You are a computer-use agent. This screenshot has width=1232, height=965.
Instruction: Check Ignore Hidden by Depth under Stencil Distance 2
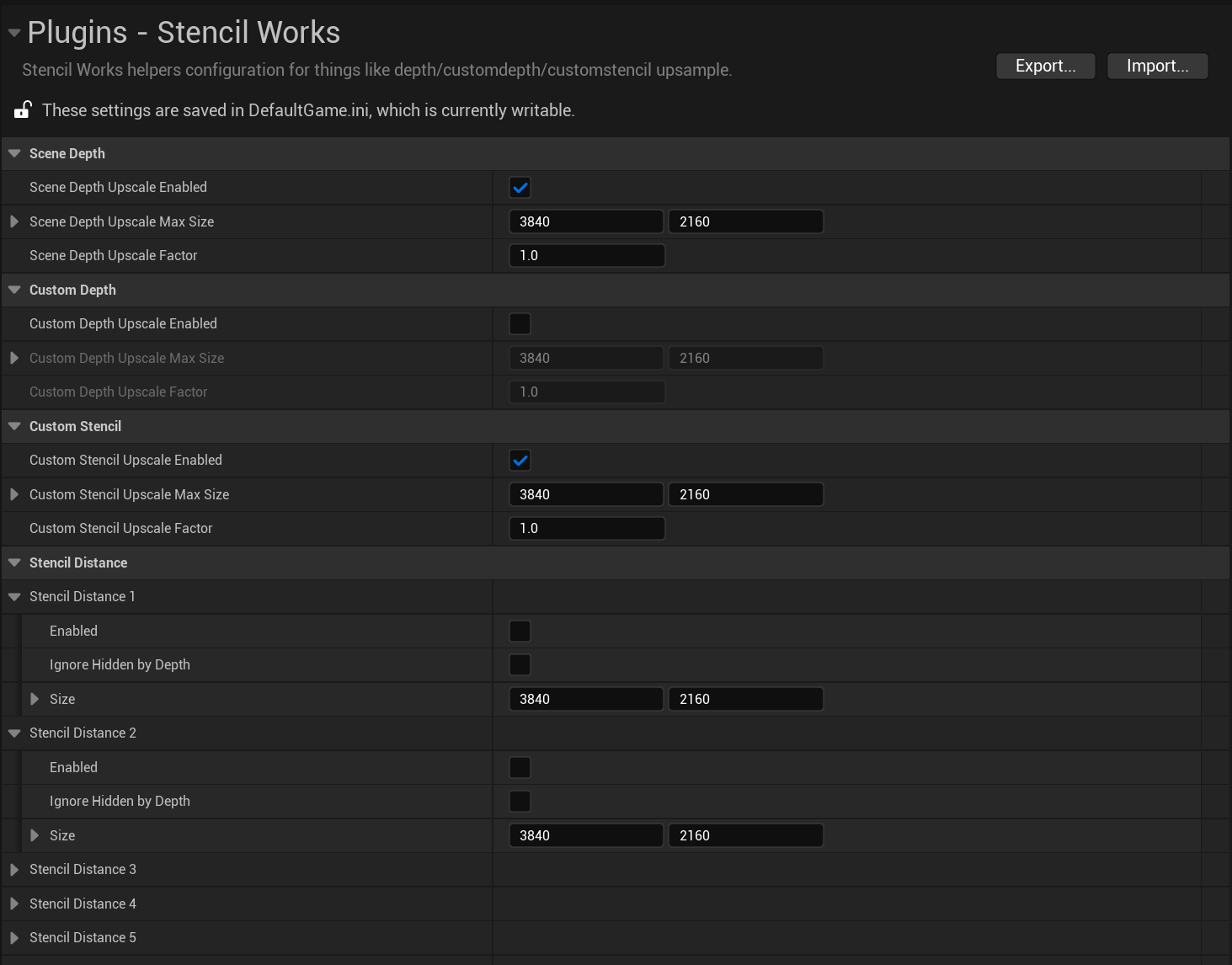point(520,801)
